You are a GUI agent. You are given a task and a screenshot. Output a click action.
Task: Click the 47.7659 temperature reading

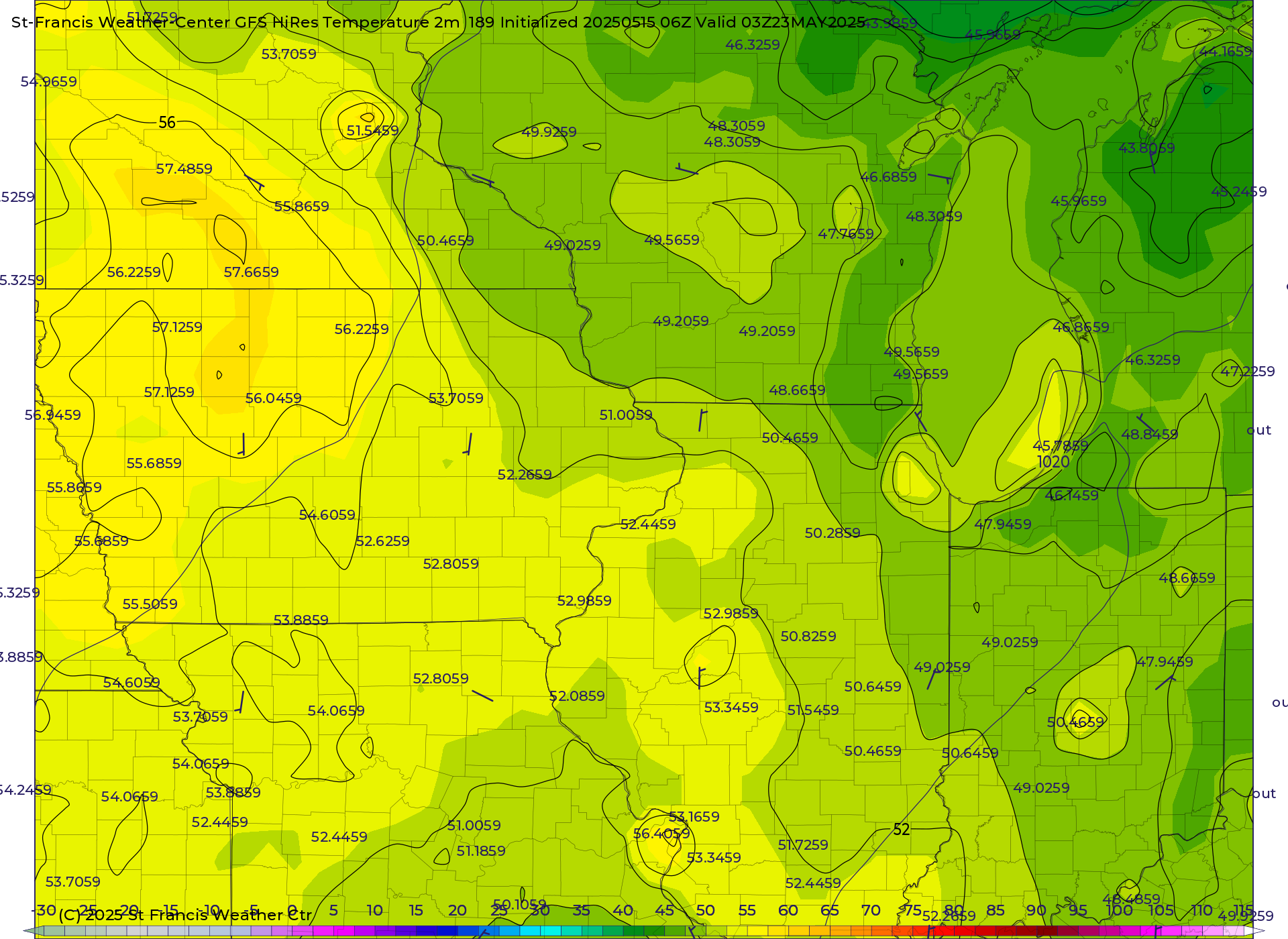coord(846,234)
